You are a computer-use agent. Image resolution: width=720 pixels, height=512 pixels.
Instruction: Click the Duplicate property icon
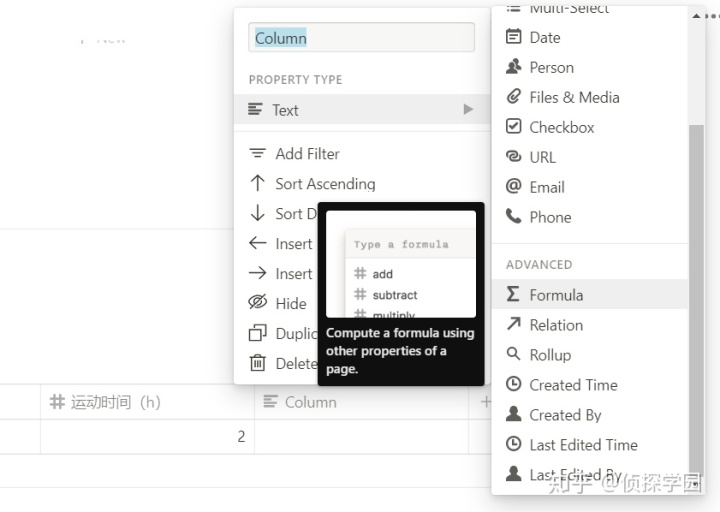[258, 333]
